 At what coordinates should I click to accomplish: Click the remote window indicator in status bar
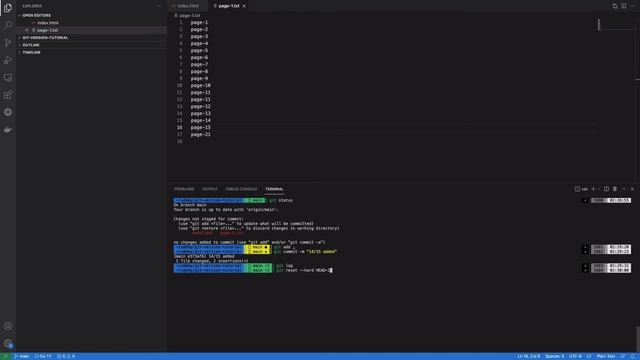(x=5, y=356)
